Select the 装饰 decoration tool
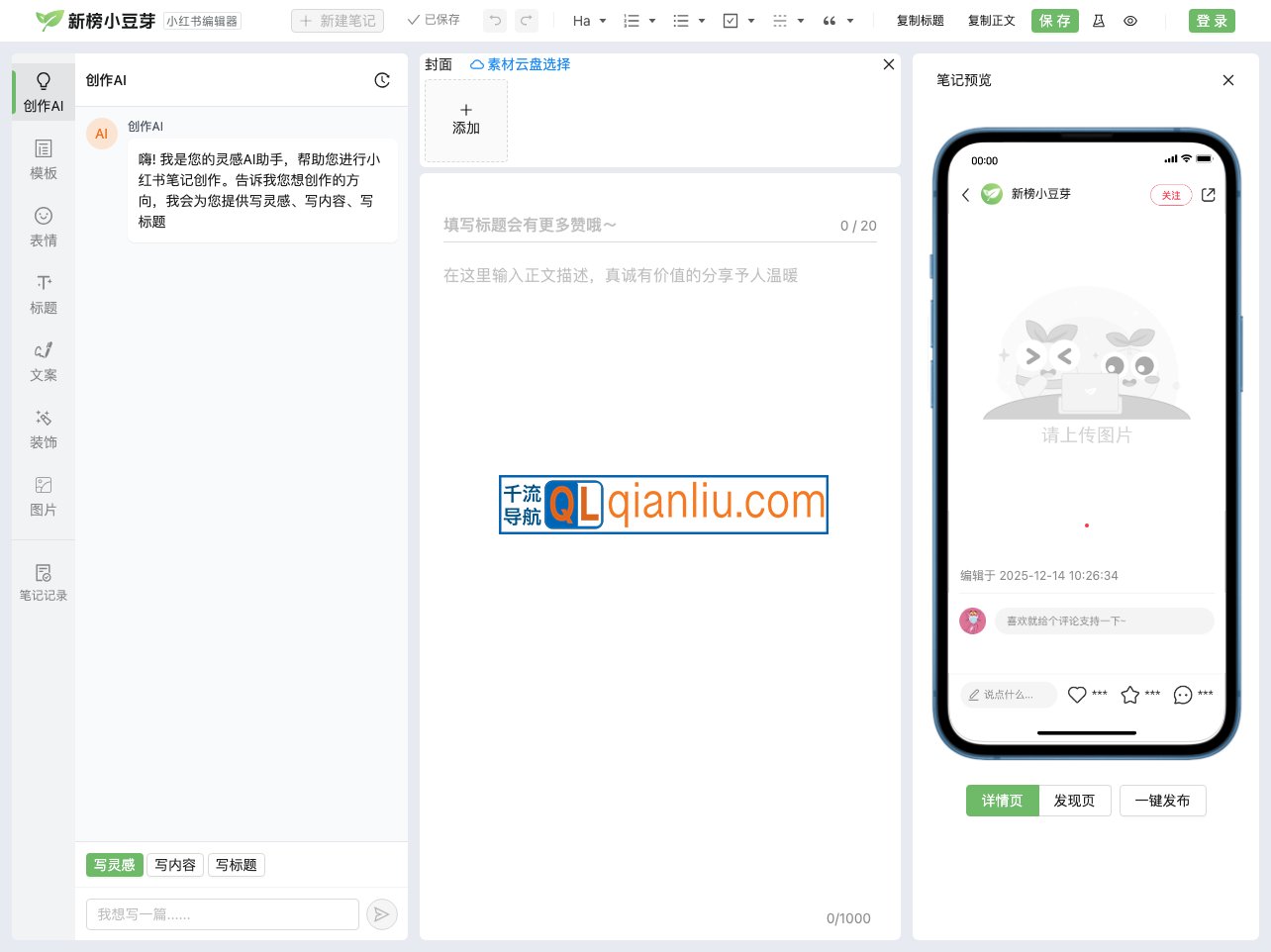 43,428
